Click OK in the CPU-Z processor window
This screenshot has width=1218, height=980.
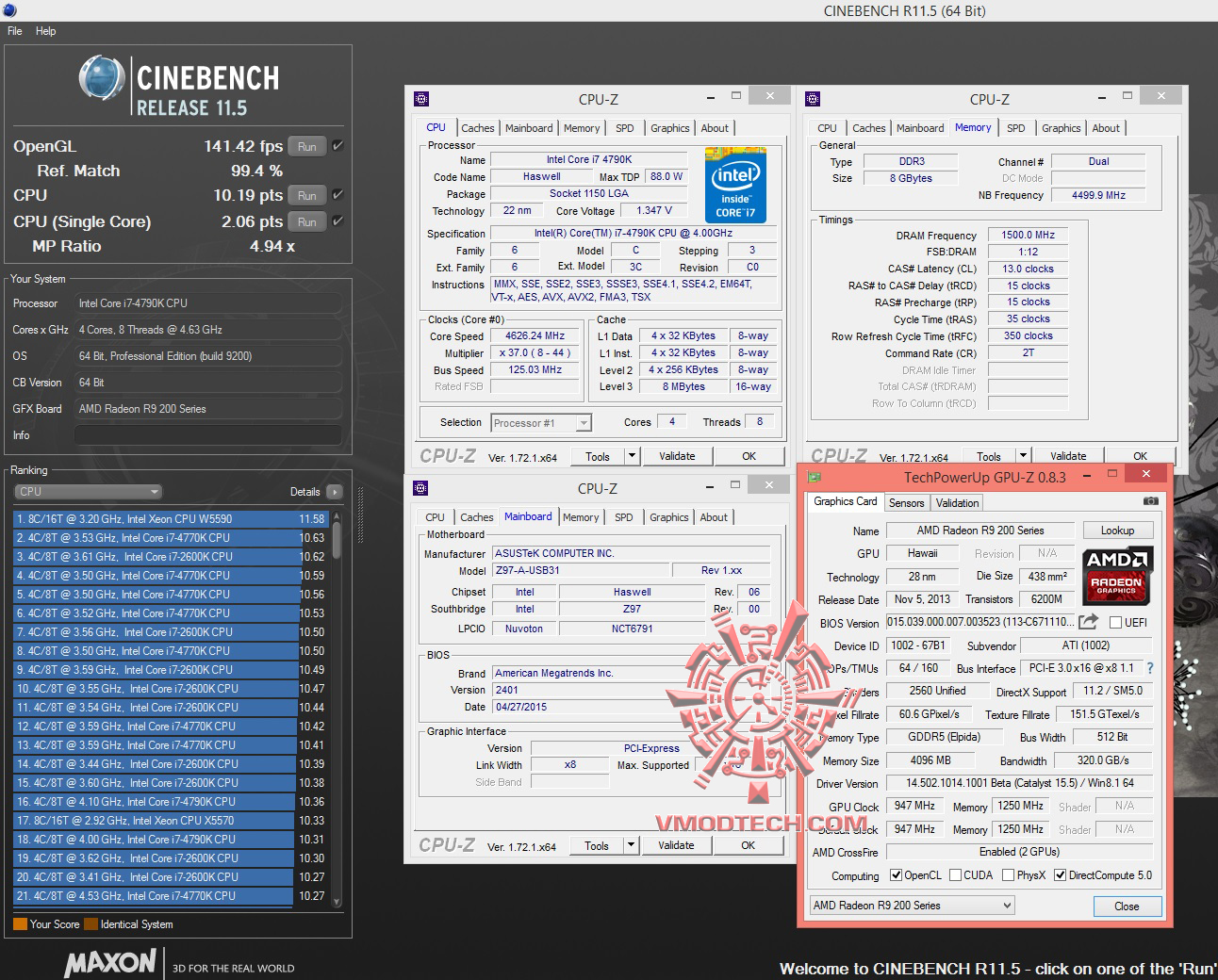[749, 456]
